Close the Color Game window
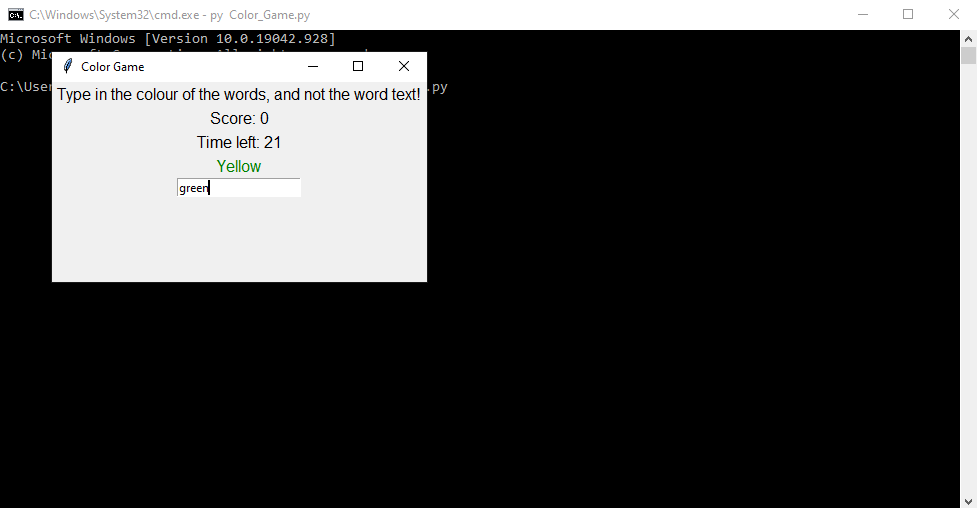Image resolution: width=977 pixels, height=508 pixels. coord(404,66)
